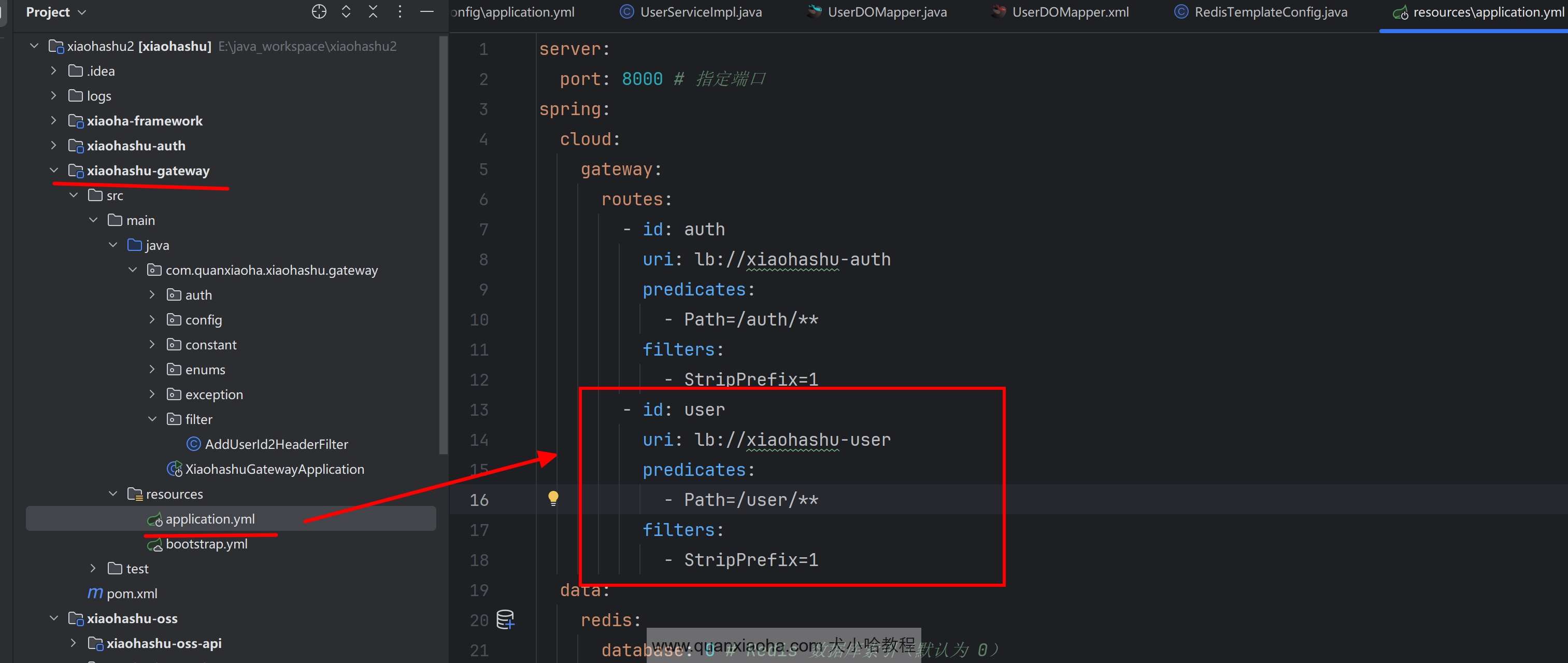Click the yellow lightbulb intention icon
Screen dimensions: 1568x663
click(553, 499)
